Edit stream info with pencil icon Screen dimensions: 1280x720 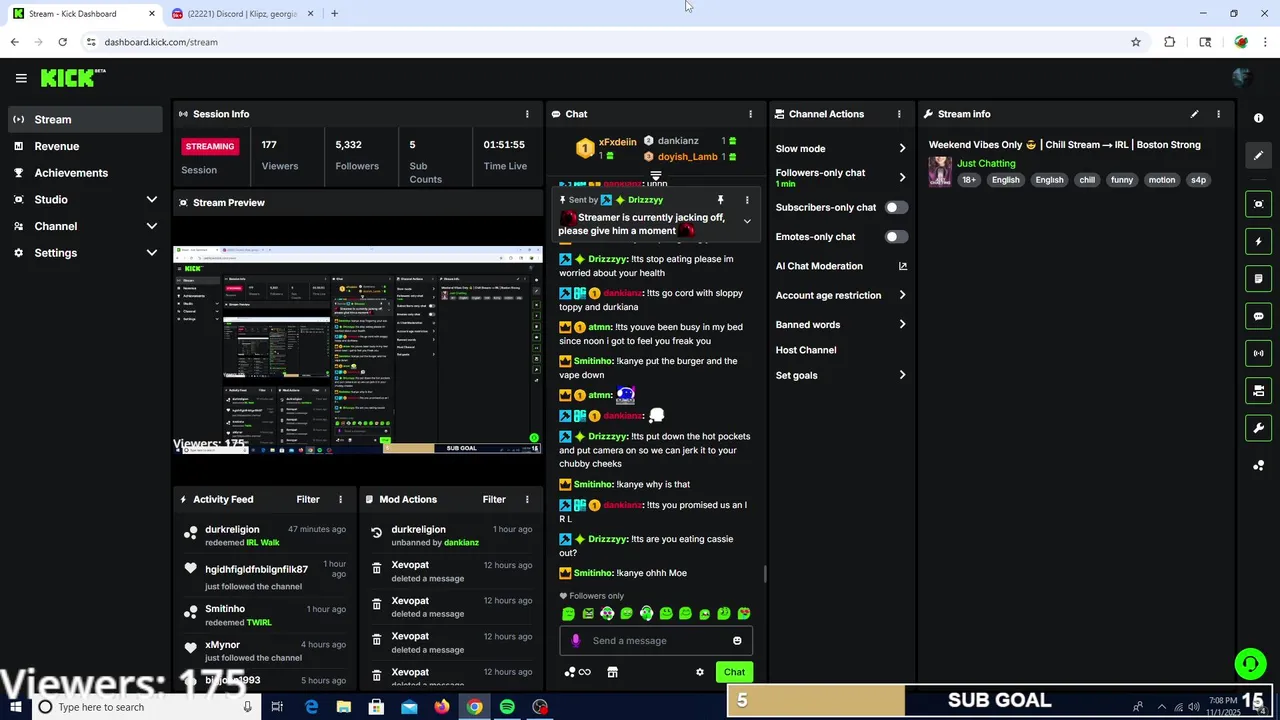coord(1194,114)
